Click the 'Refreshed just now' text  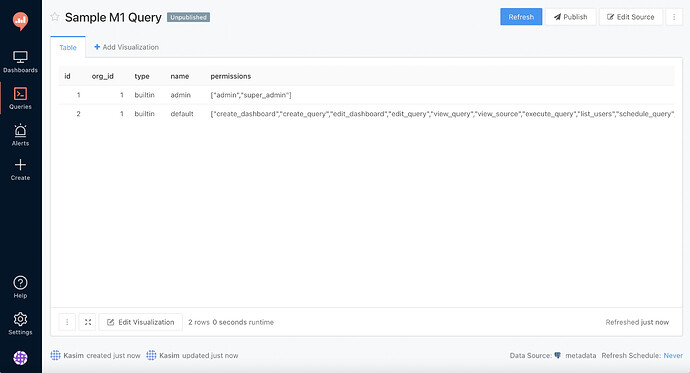tap(637, 322)
